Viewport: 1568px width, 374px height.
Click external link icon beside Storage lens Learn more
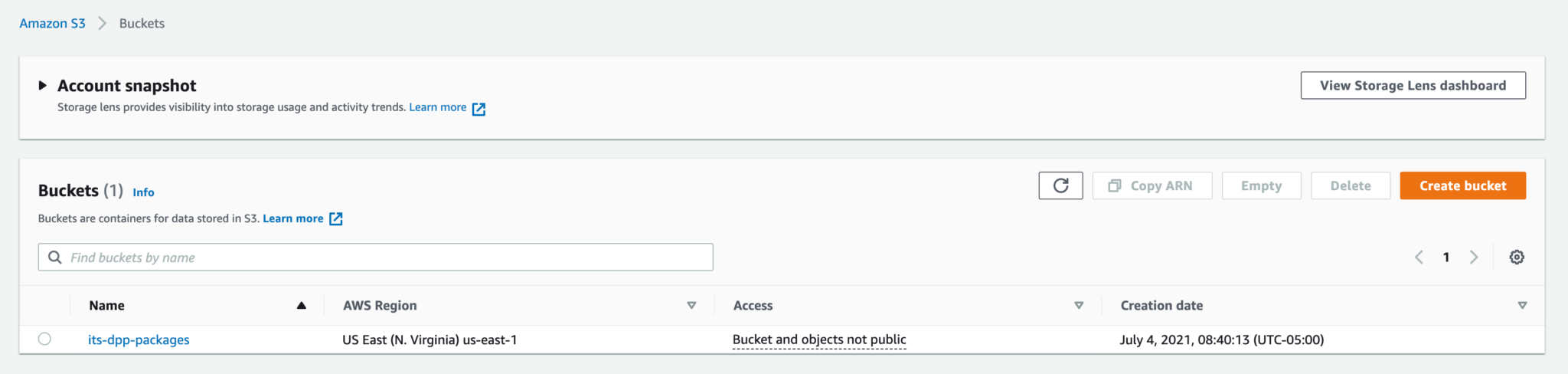[479, 109]
